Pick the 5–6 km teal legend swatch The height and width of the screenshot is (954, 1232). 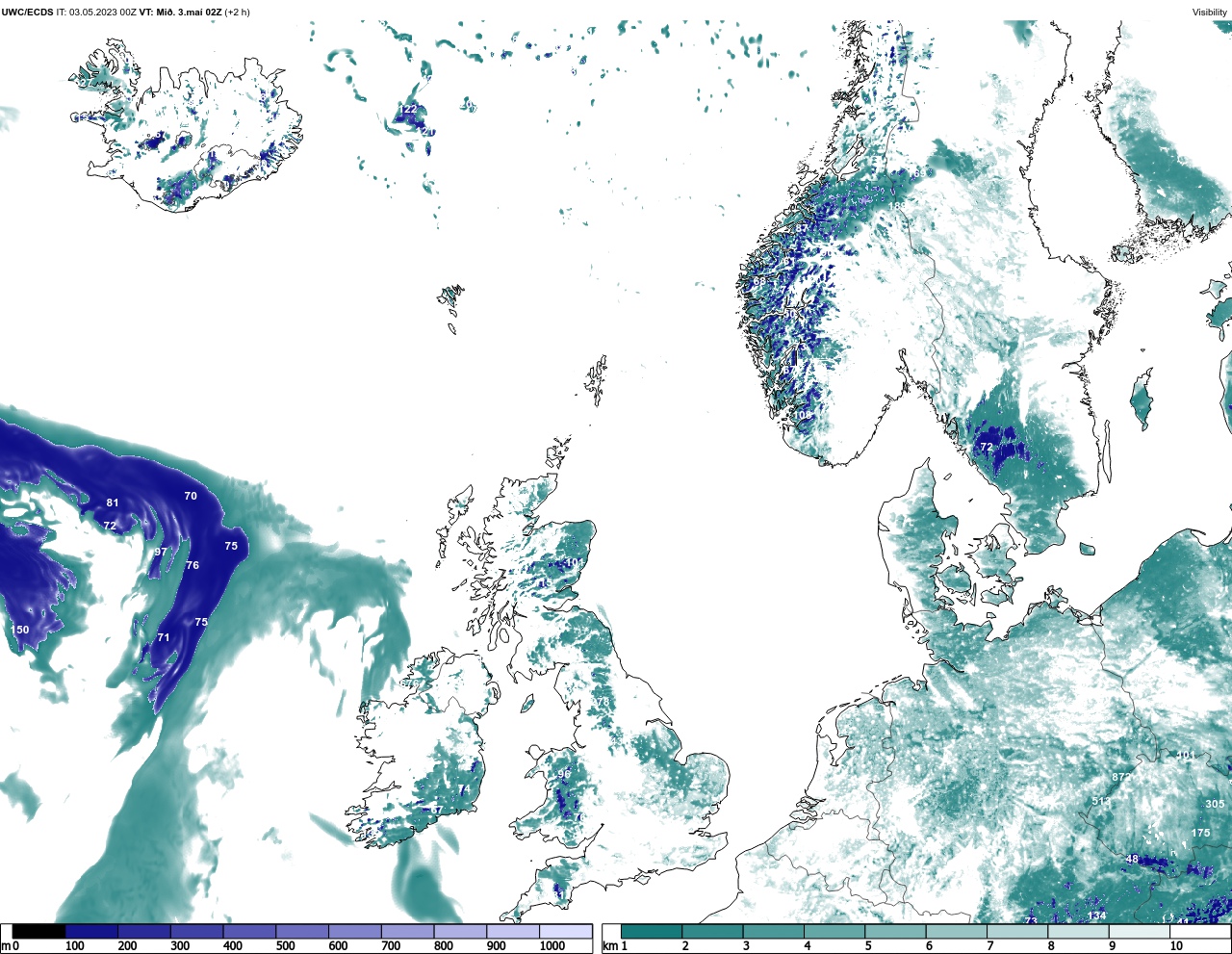tap(895, 931)
